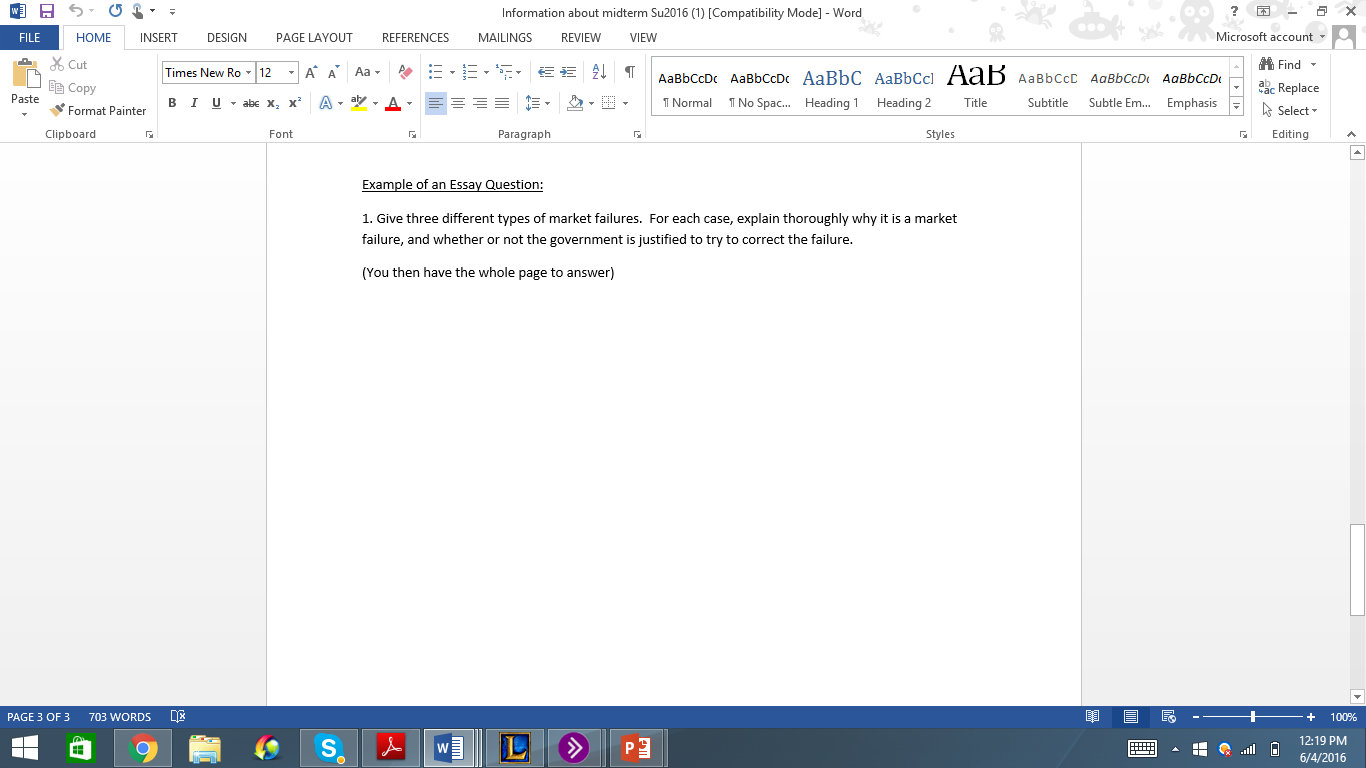
Task: Collapse the ribbon with the arrow
Action: (1351, 134)
